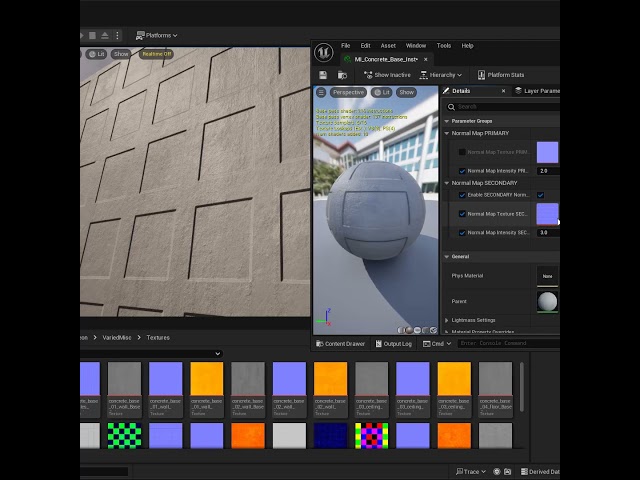Uncheck override for Enable SECONDARY Normal
The height and width of the screenshot is (480, 640).
462,195
